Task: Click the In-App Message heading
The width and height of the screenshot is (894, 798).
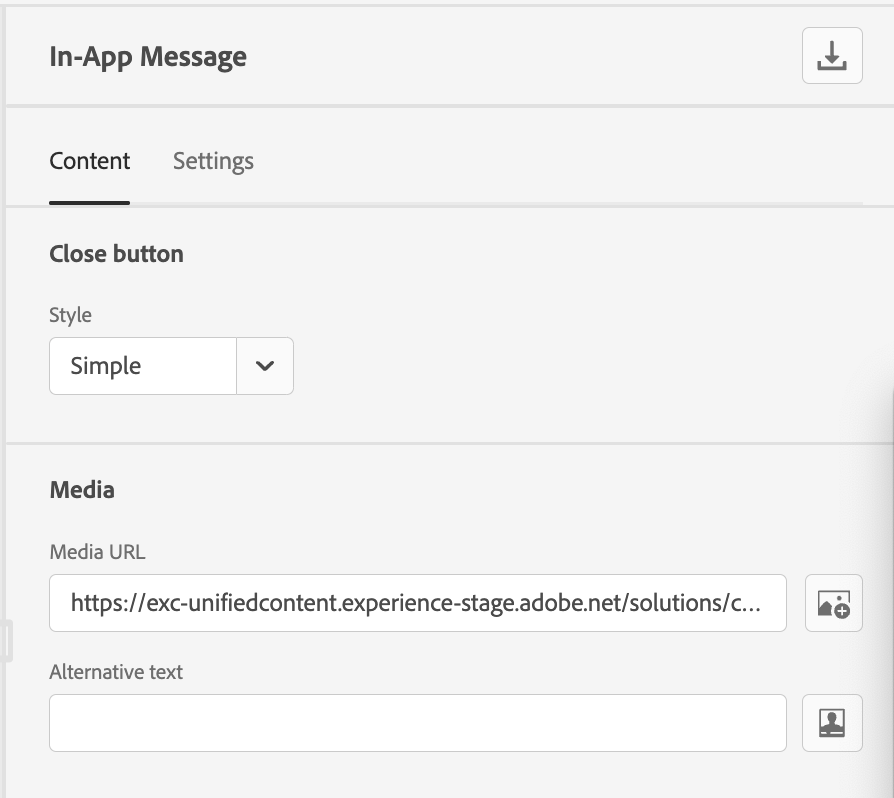Action: point(148,56)
